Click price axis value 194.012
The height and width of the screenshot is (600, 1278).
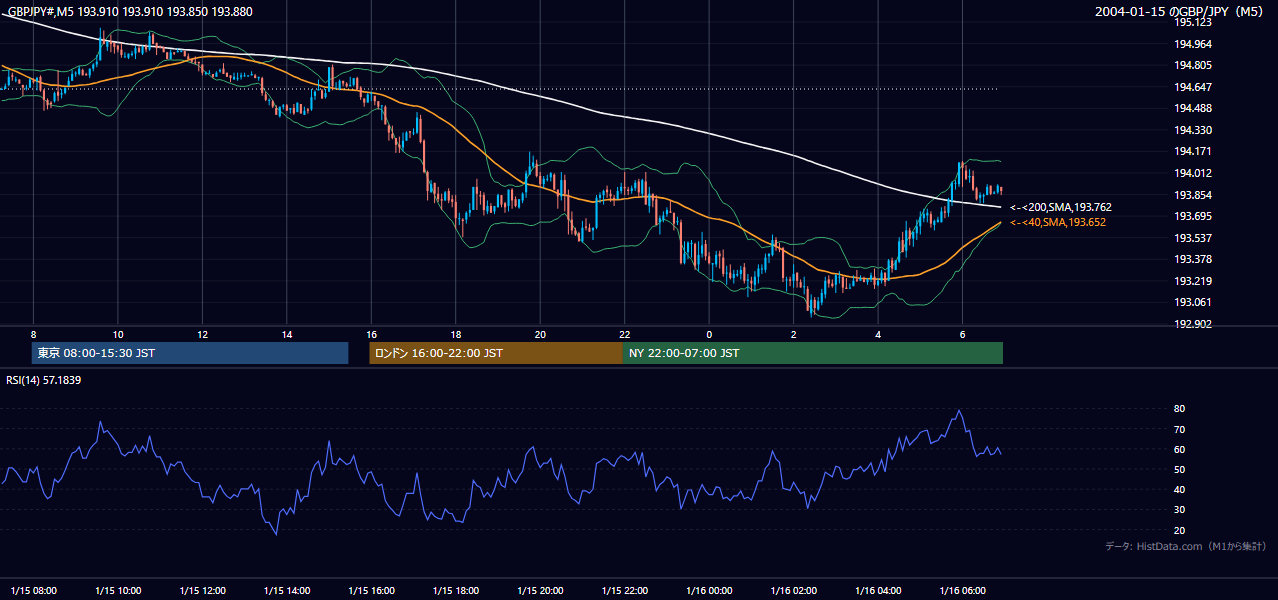(1193, 173)
